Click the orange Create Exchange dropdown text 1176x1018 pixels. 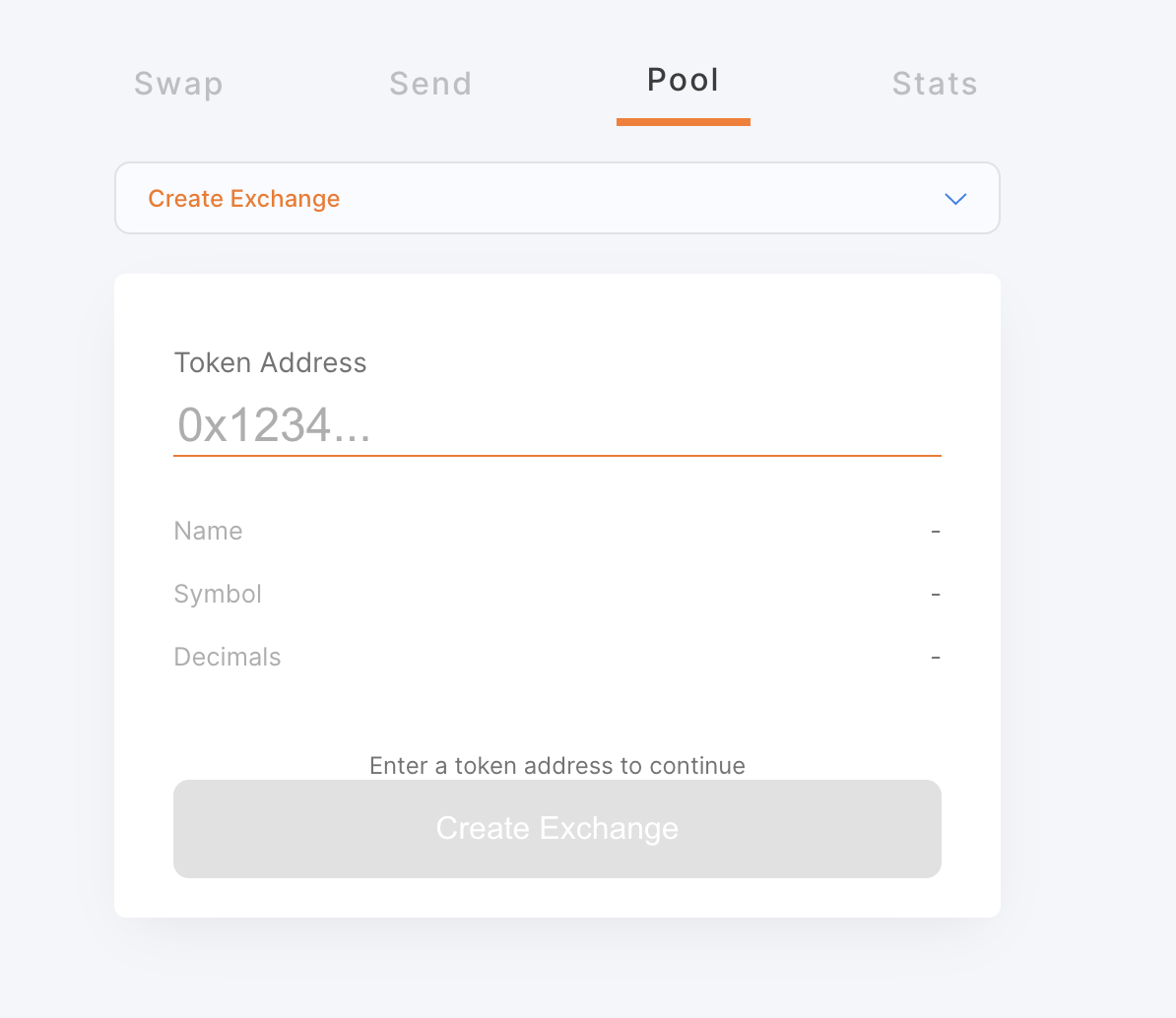click(243, 199)
